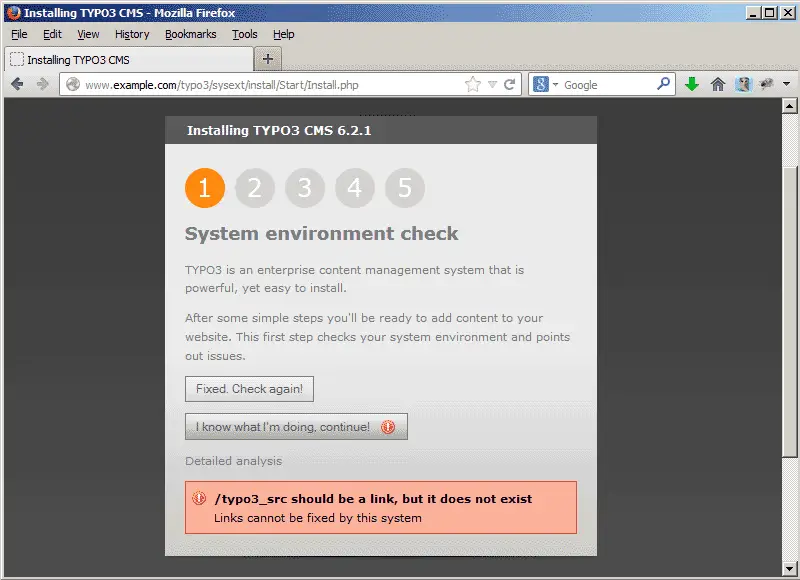The width and height of the screenshot is (800, 580).
Task: Click the 'Installing TYPO3 CMS 6.2.1' header
Action: (279, 130)
